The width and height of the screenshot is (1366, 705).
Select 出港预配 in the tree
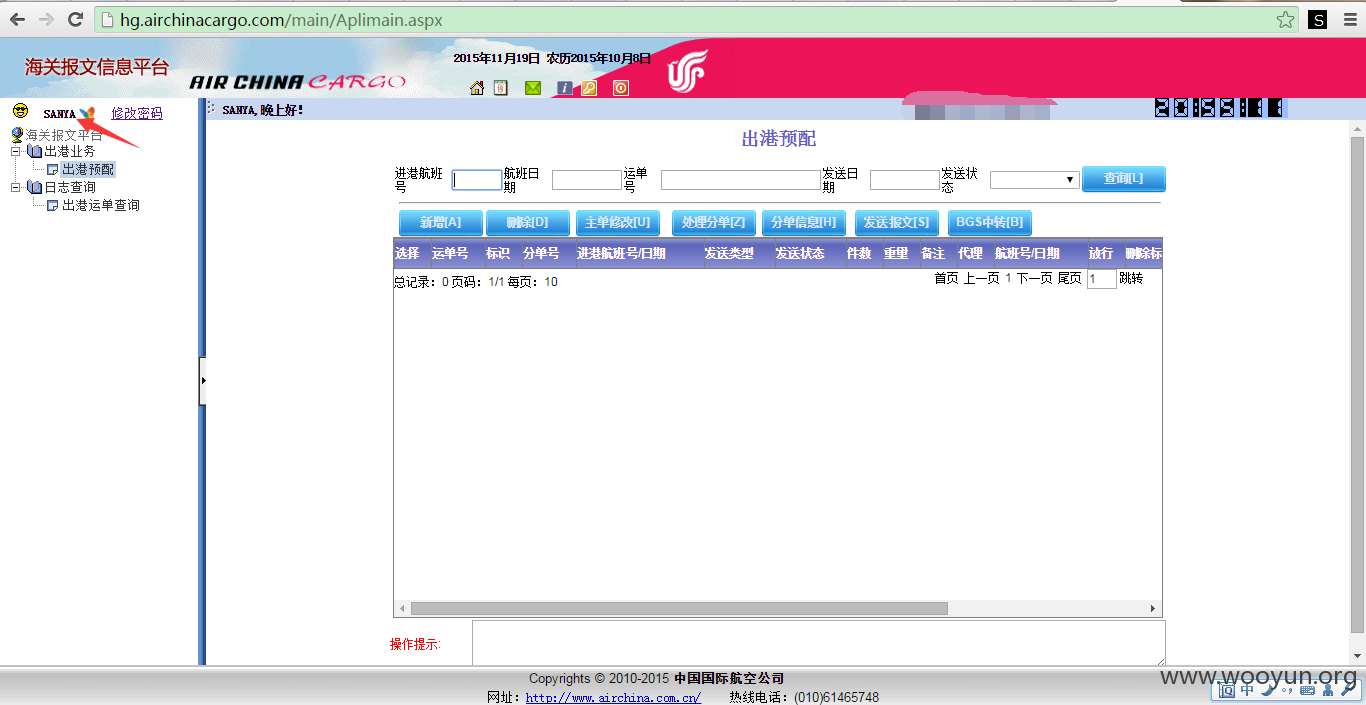coord(88,170)
